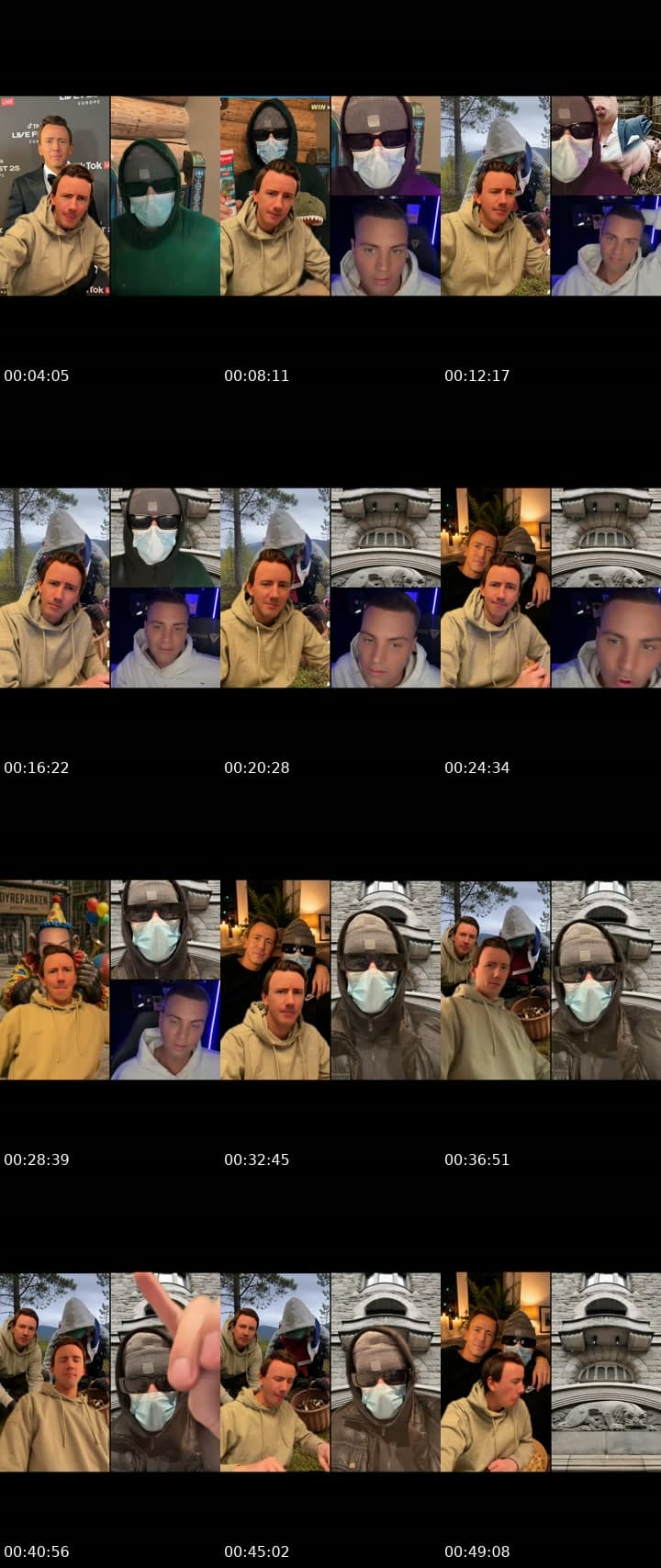Select the 00:12:17 timestamp label
Screen dimensions: 661x1568
(x=477, y=375)
